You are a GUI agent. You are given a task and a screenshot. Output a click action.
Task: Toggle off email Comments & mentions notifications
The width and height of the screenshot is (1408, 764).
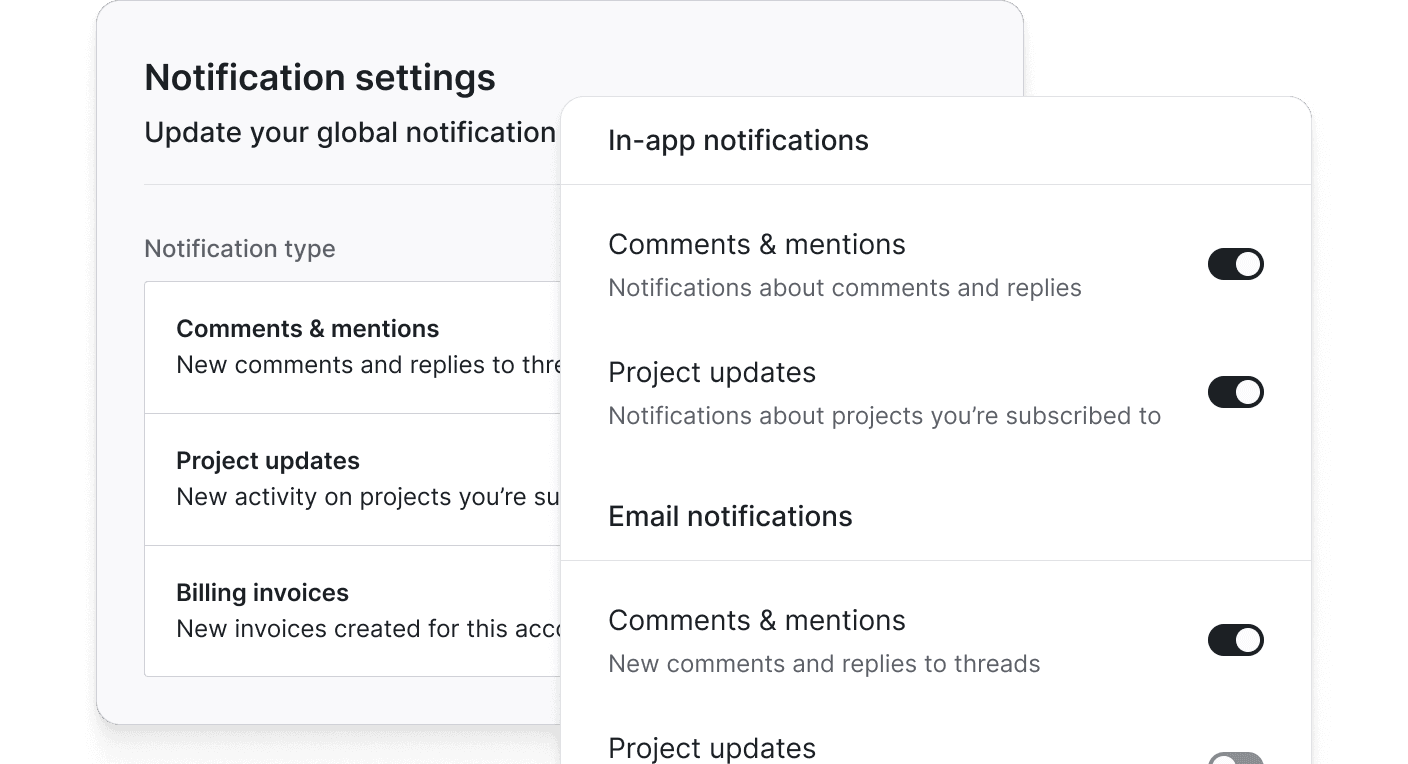1236,640
